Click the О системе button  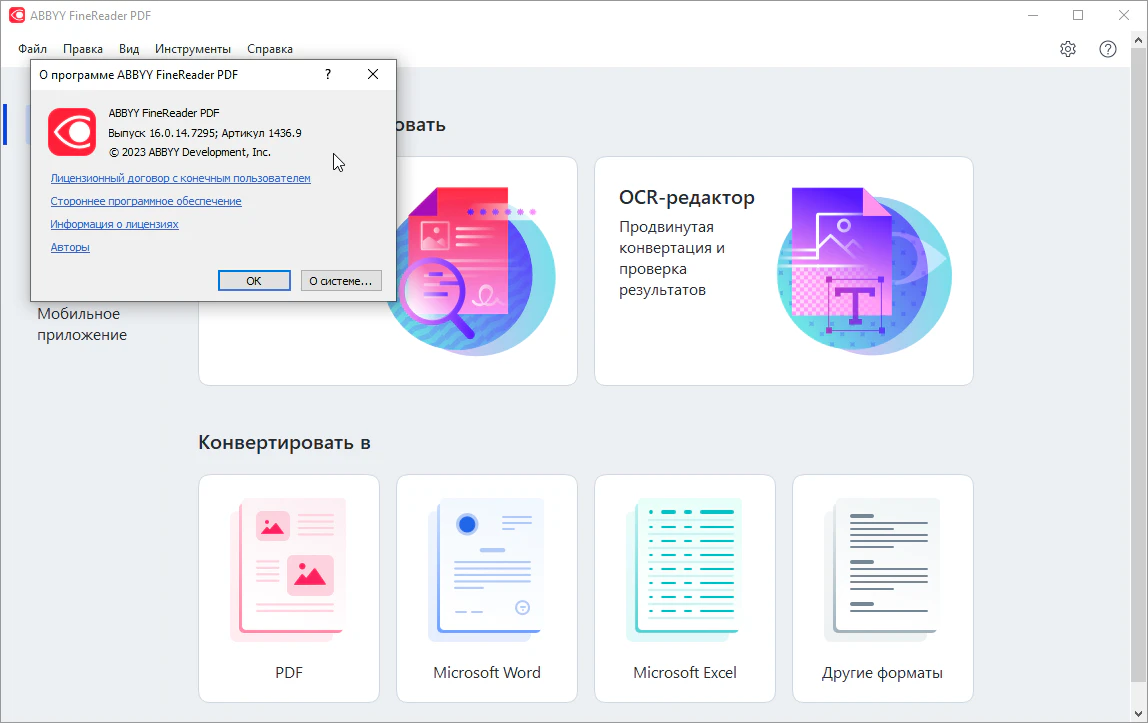340,281
